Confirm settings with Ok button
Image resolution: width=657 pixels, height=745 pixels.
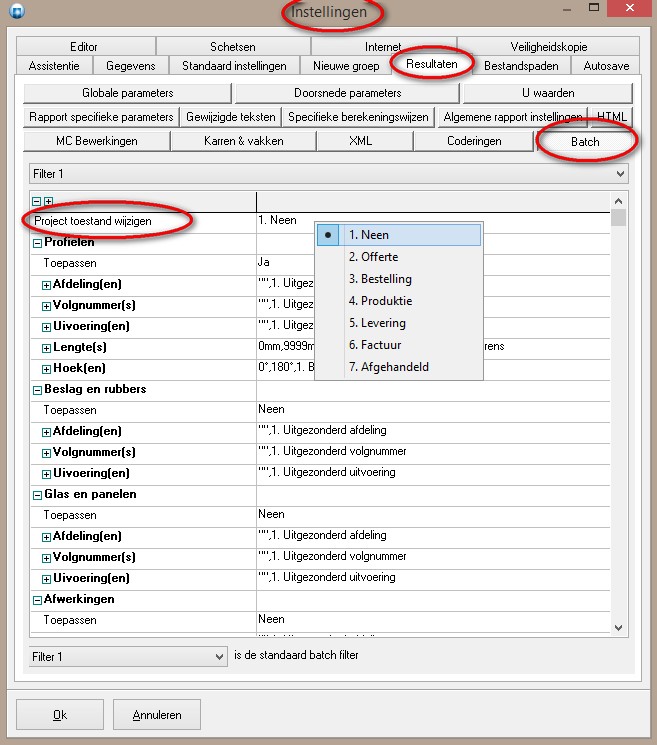(x=60, y=715)
